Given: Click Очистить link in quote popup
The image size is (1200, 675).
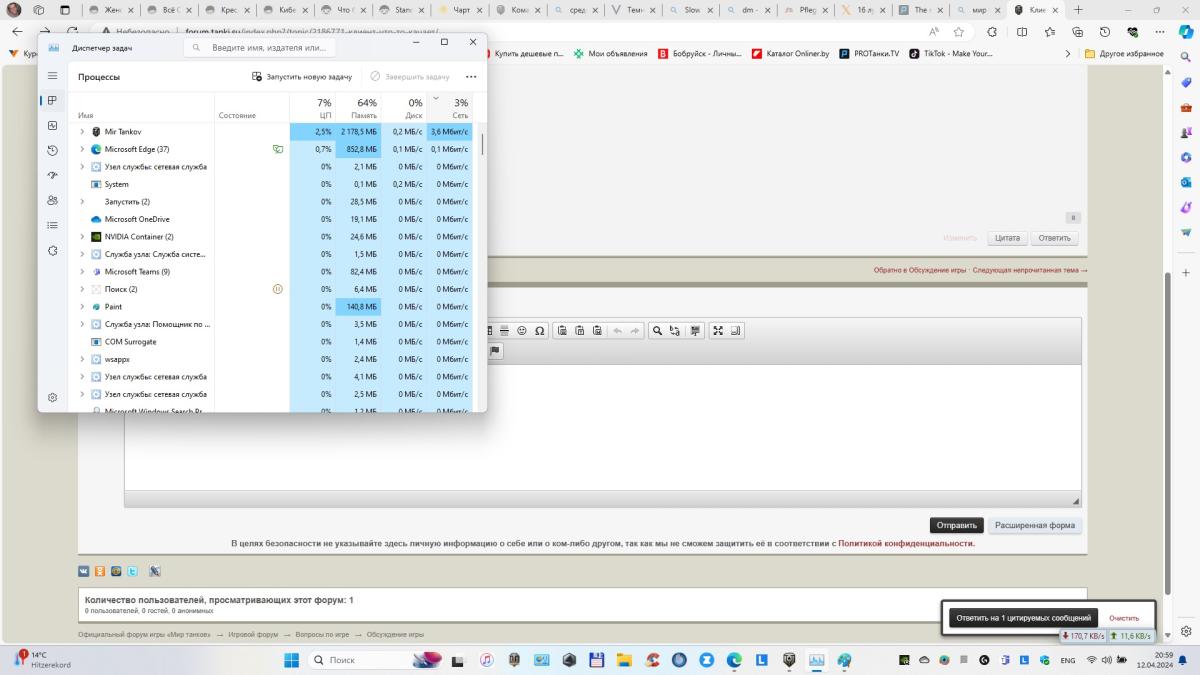Looking at the screenshot, I should pos(1124,618).
